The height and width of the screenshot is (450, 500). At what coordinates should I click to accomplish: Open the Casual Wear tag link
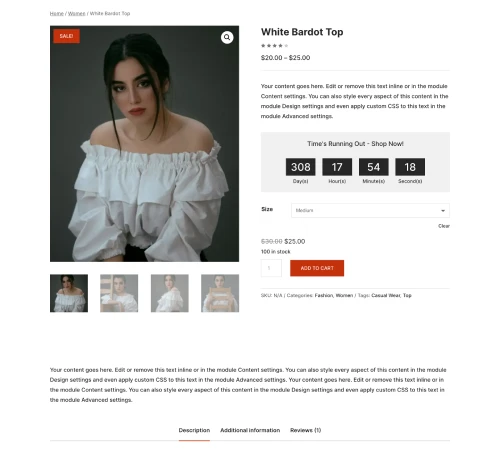[386, 295]
